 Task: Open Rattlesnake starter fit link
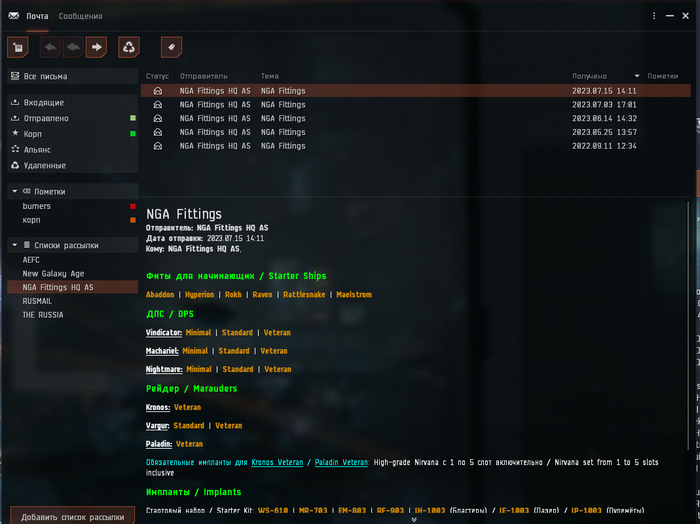[304, 295]
